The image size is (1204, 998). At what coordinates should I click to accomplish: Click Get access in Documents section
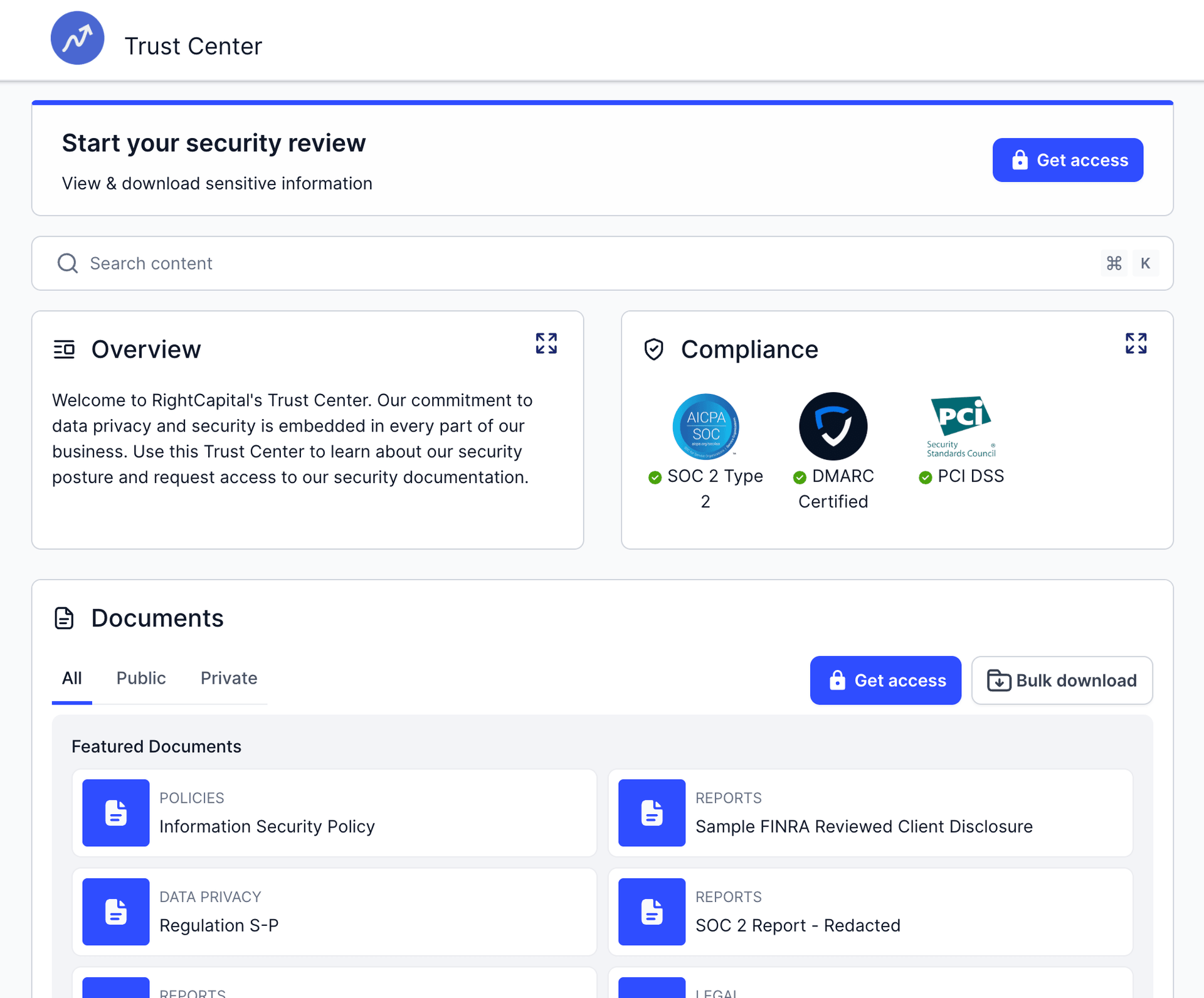[x=885, y=681]
